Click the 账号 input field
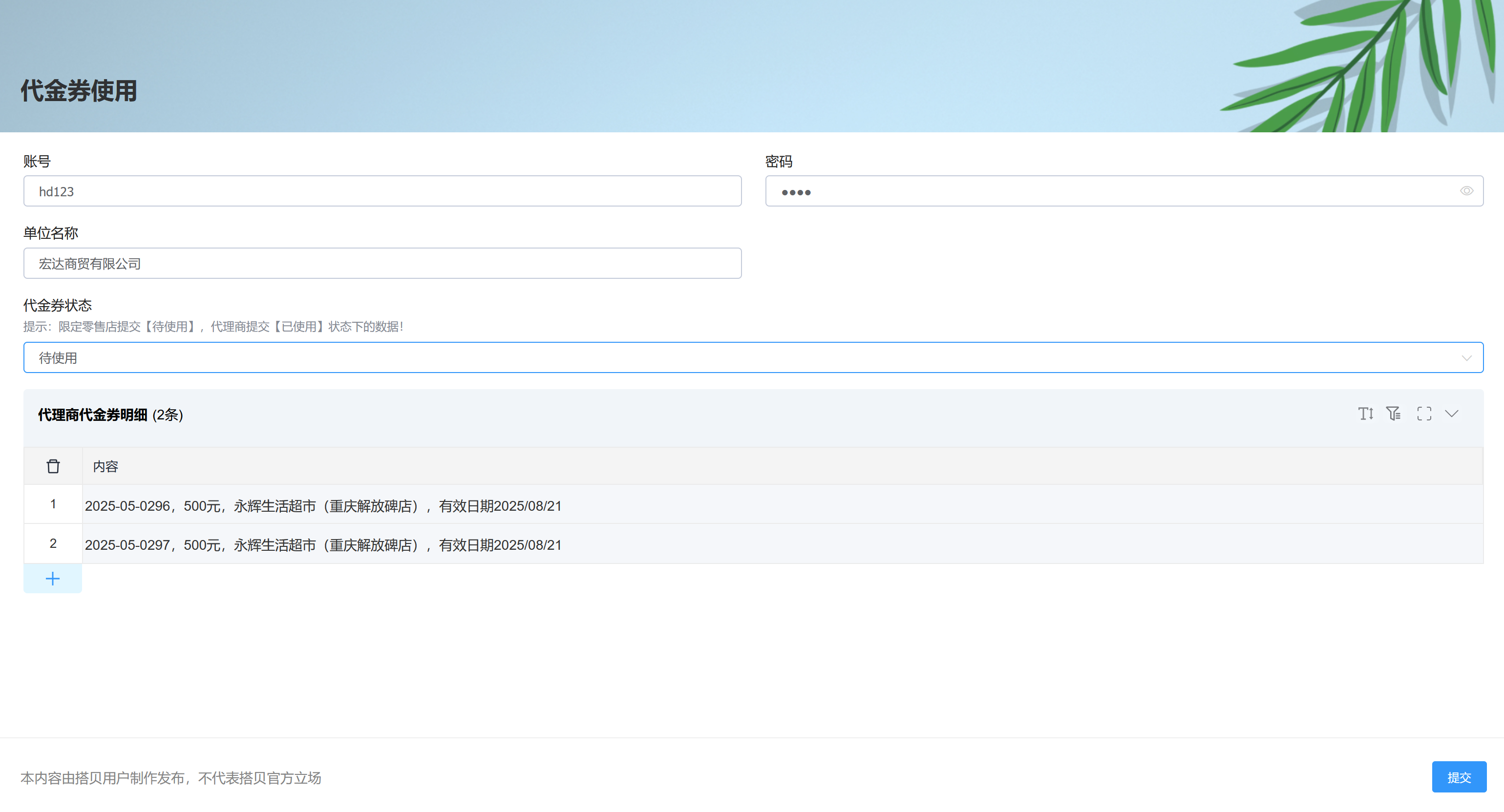The image size is (1504, 812). tap(382, 191)
